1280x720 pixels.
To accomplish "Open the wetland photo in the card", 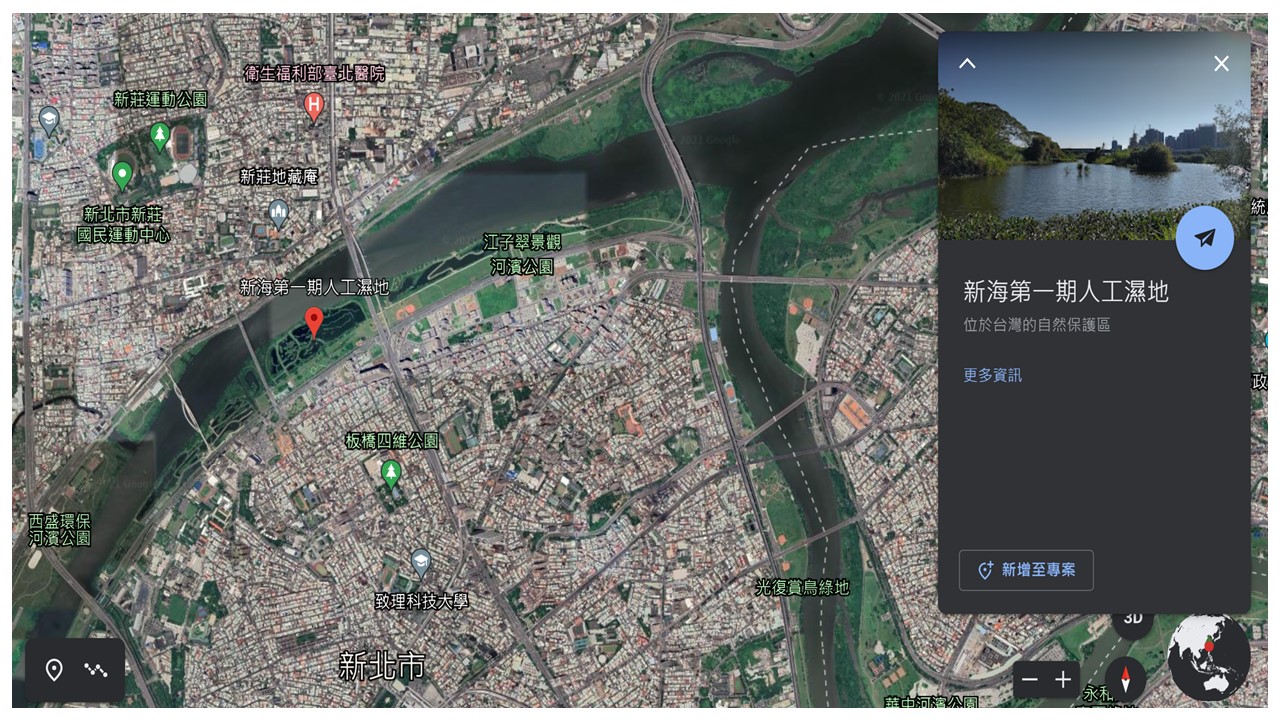I will pyautogui.click(x=1094, y=136).
